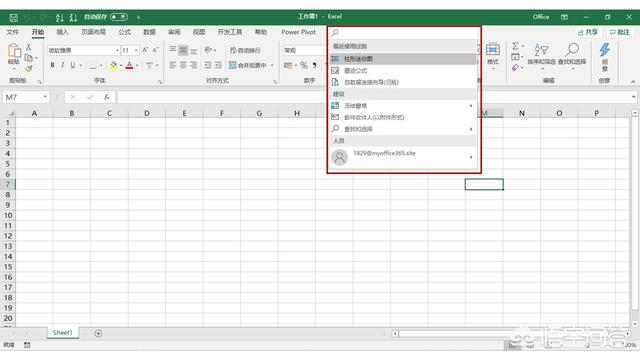
Task: Toggle Bold formatting
Action: point(52,65)
